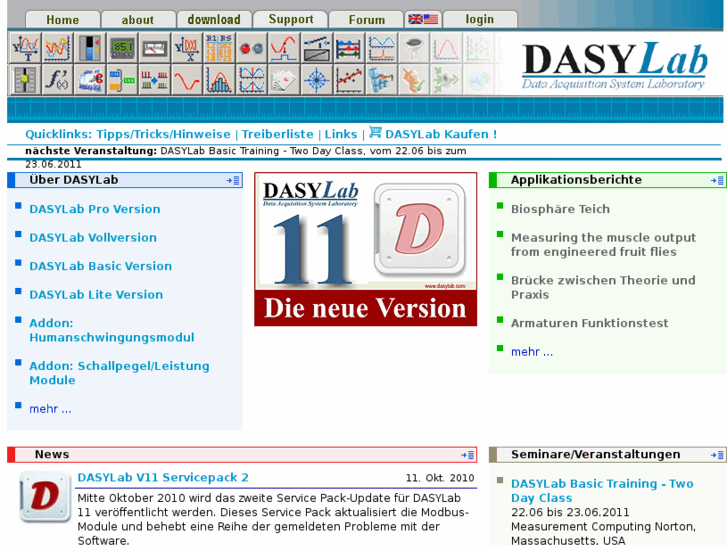Image resolution: width=727 pixels, height=545 pixels.
Task: Open the DASYLab Lite Version link
Action: 96,295
